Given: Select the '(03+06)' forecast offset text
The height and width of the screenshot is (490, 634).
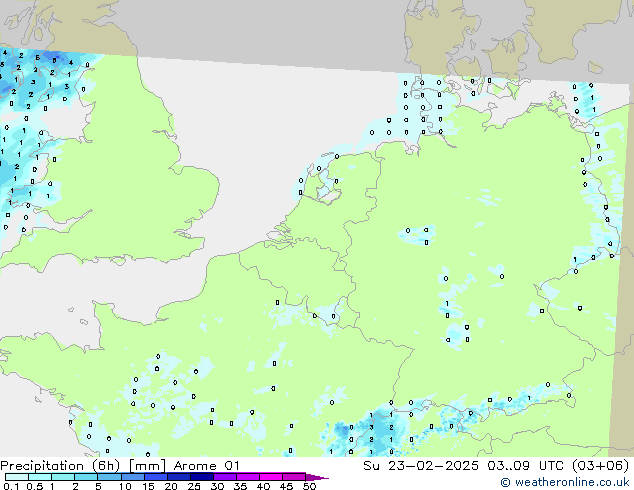Looking at the screenshot, I should tap(600, 466).
